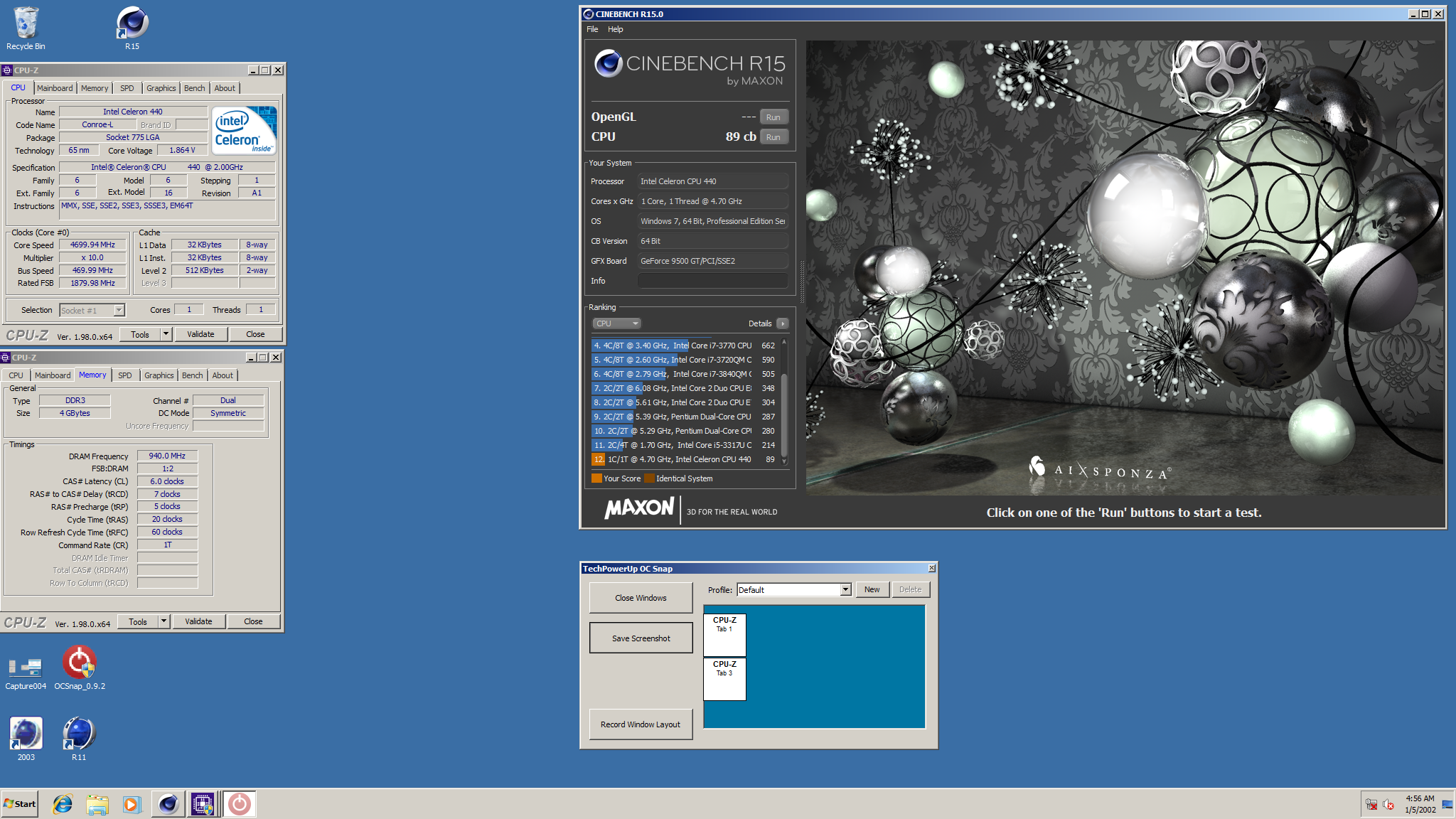Click Close button in bottom CPU-Z window
The image size is (1456, 819).
tap(253, 621)
